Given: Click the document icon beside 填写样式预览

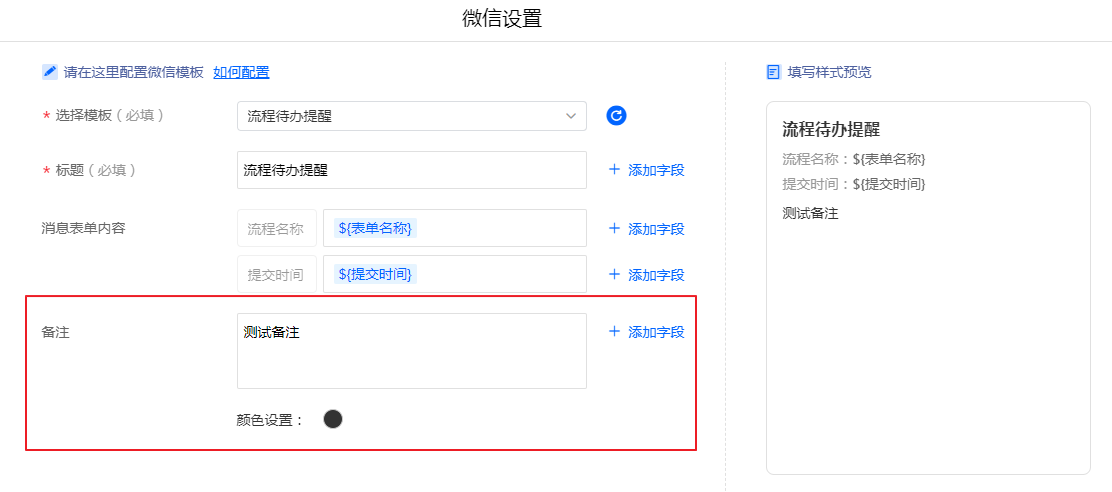Looking at the screenshot, I should pyautogui.click(x=773, y=72).
